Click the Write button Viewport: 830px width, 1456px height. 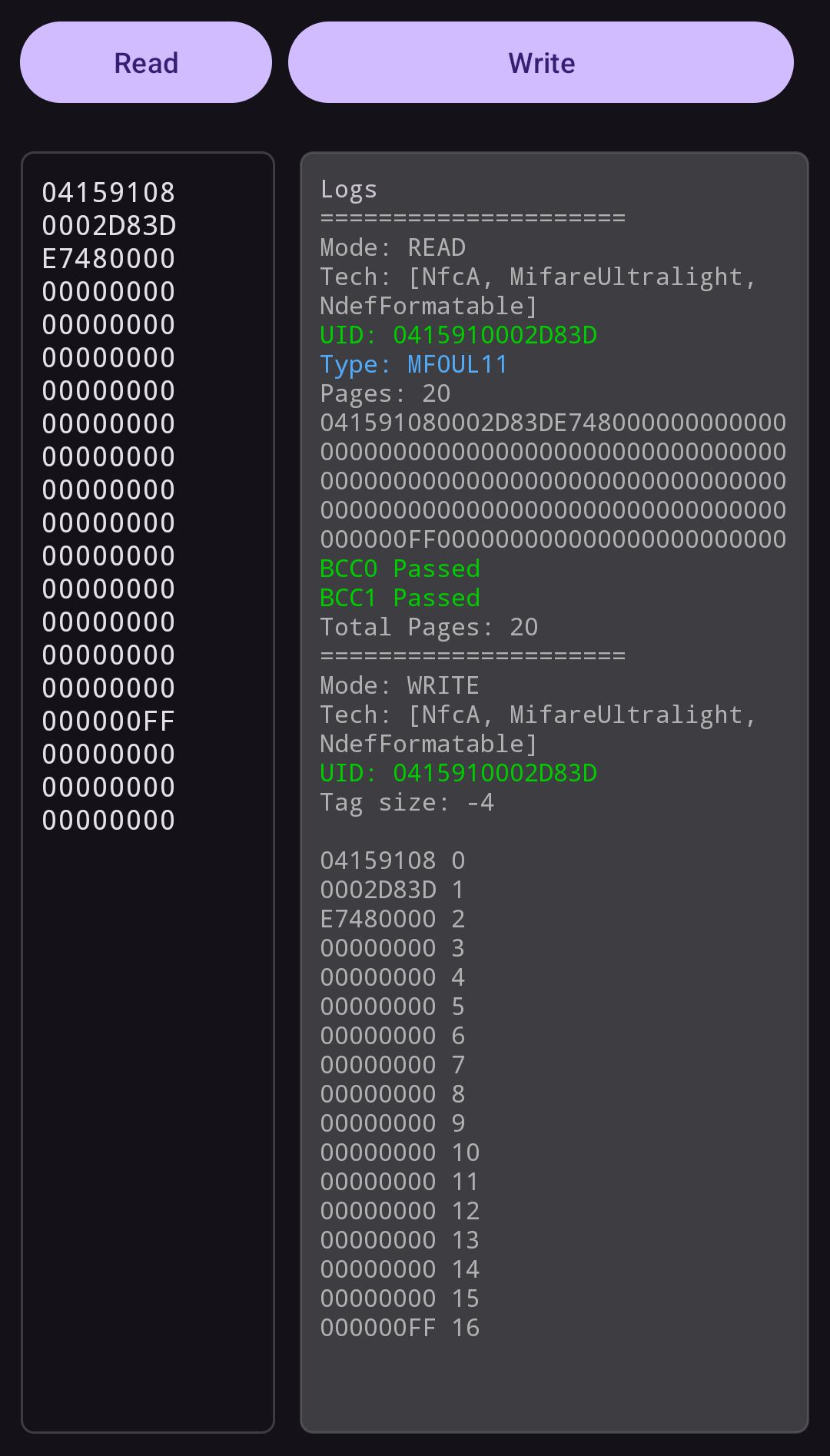point(539,61)
